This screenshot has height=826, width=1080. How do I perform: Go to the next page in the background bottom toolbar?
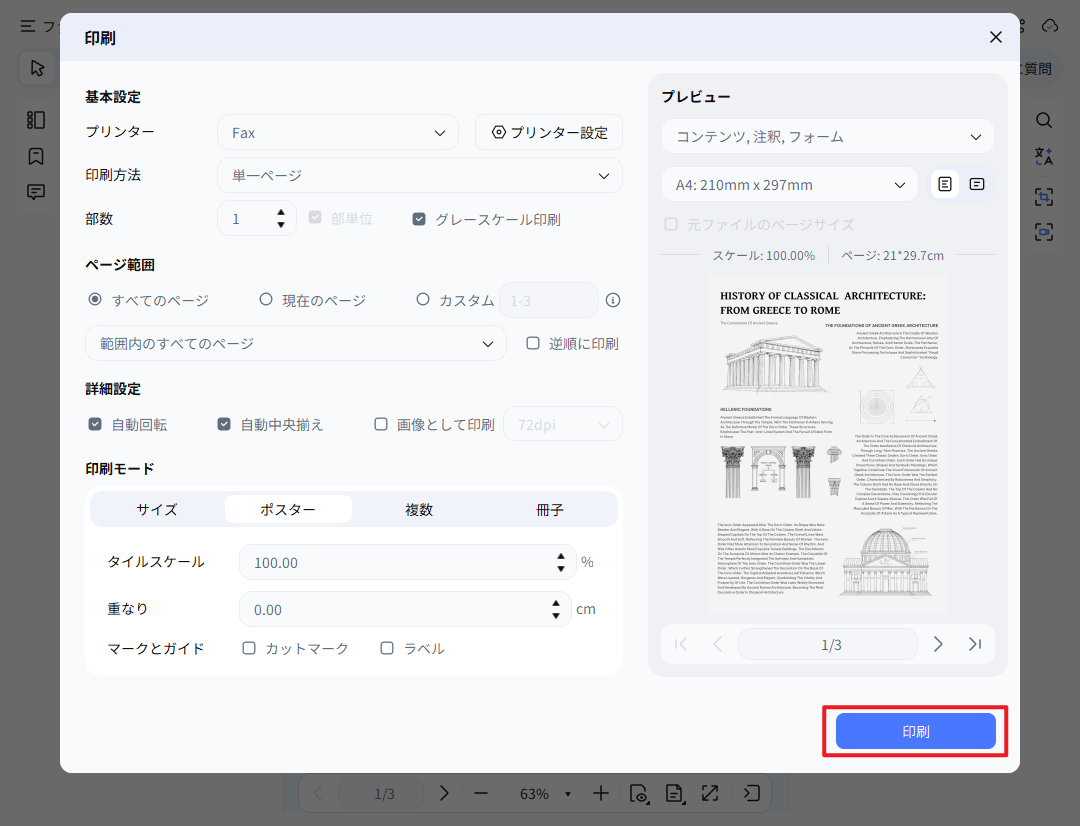pyautogui.click(x=444, y=794)
